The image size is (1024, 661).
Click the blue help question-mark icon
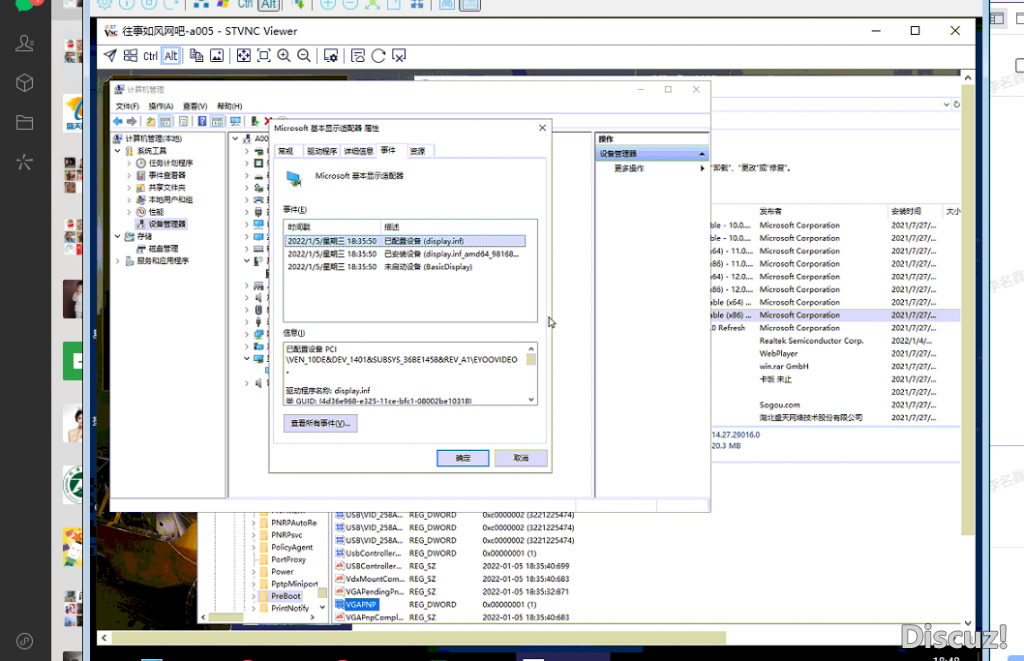[202, 121]
